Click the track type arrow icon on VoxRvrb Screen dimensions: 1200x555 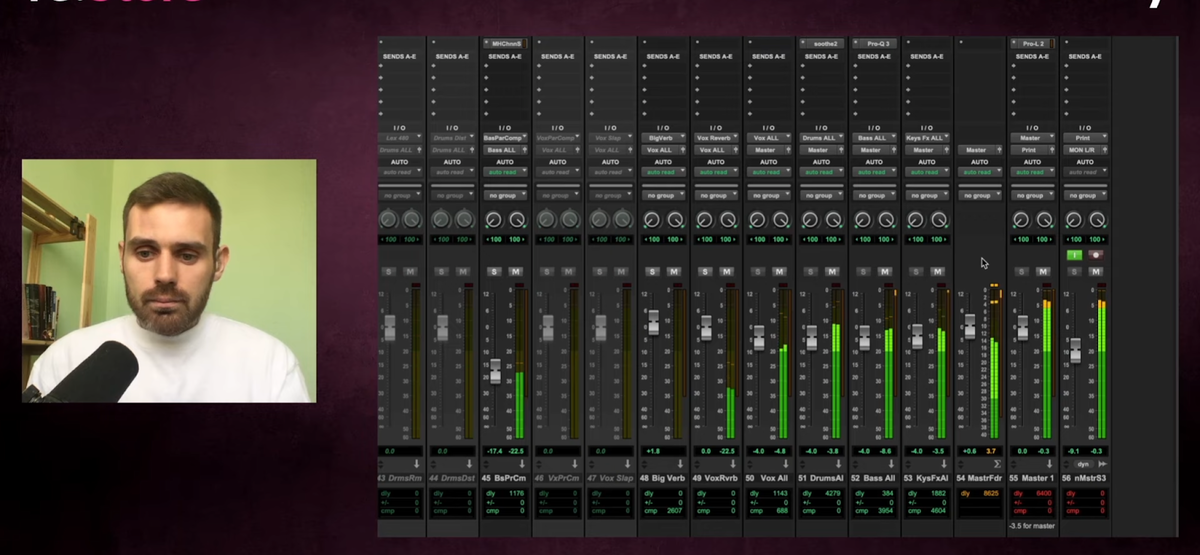734,464
